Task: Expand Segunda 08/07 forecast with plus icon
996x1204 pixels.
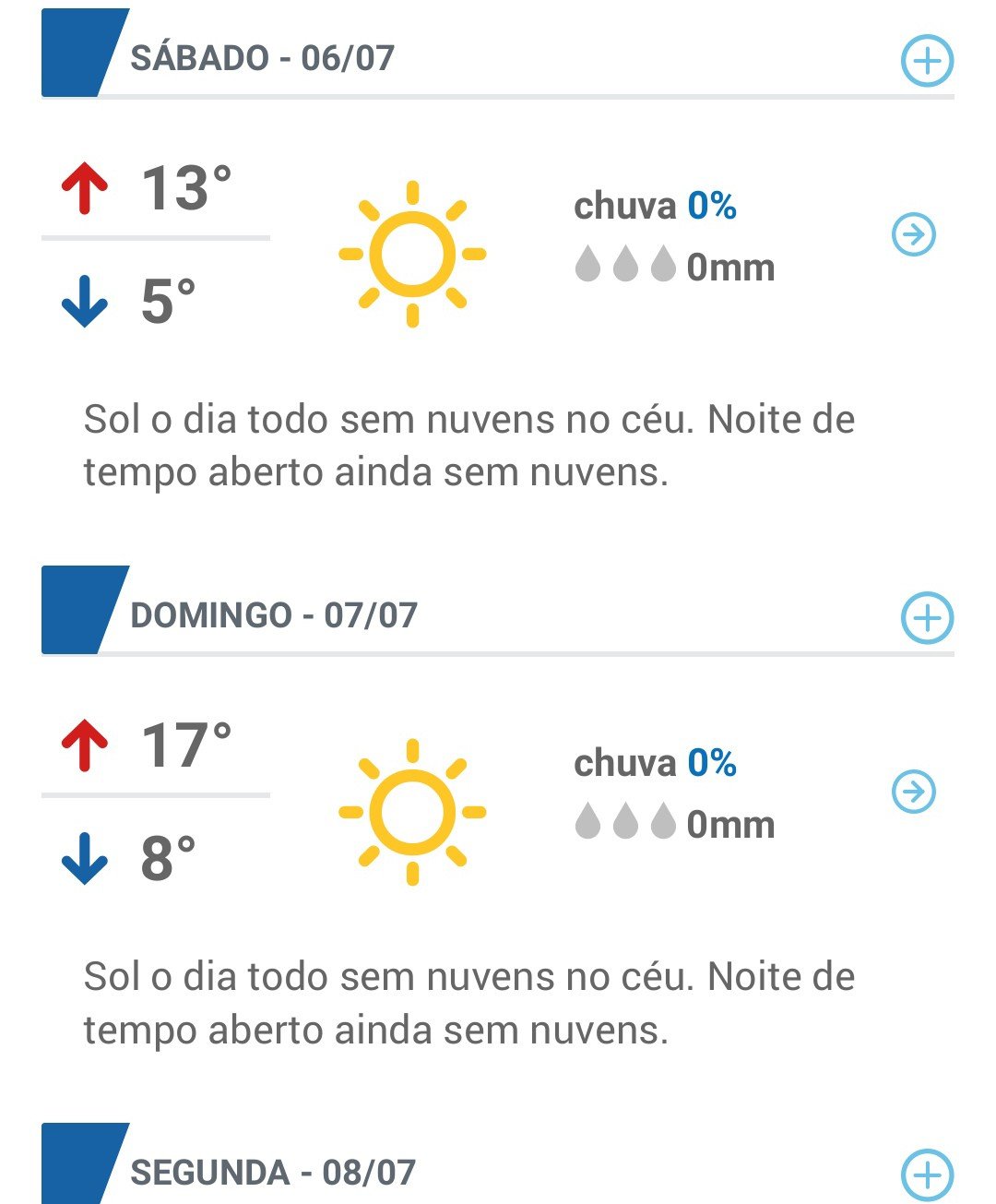Action: (x=926, y=1175)
